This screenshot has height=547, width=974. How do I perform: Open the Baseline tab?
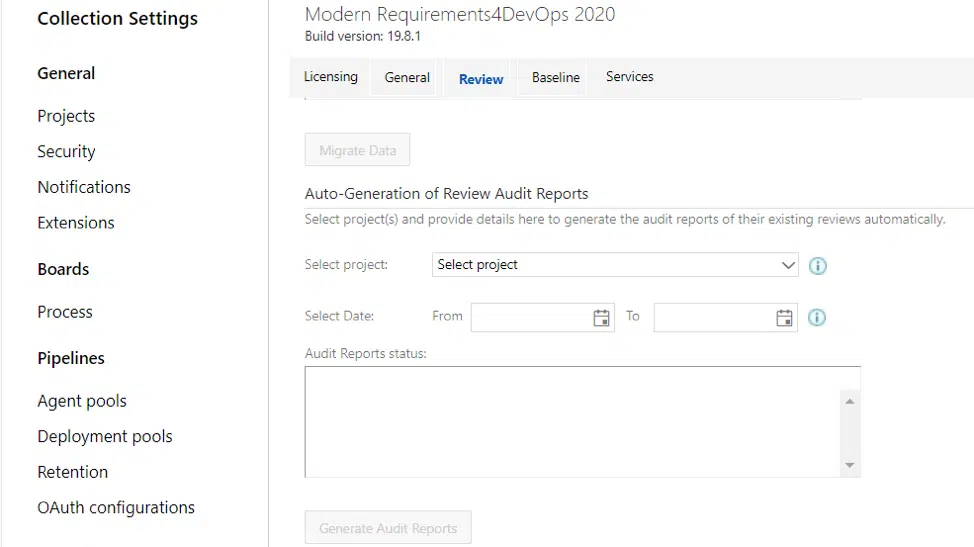pyautogui.click(x=555, y=78)
